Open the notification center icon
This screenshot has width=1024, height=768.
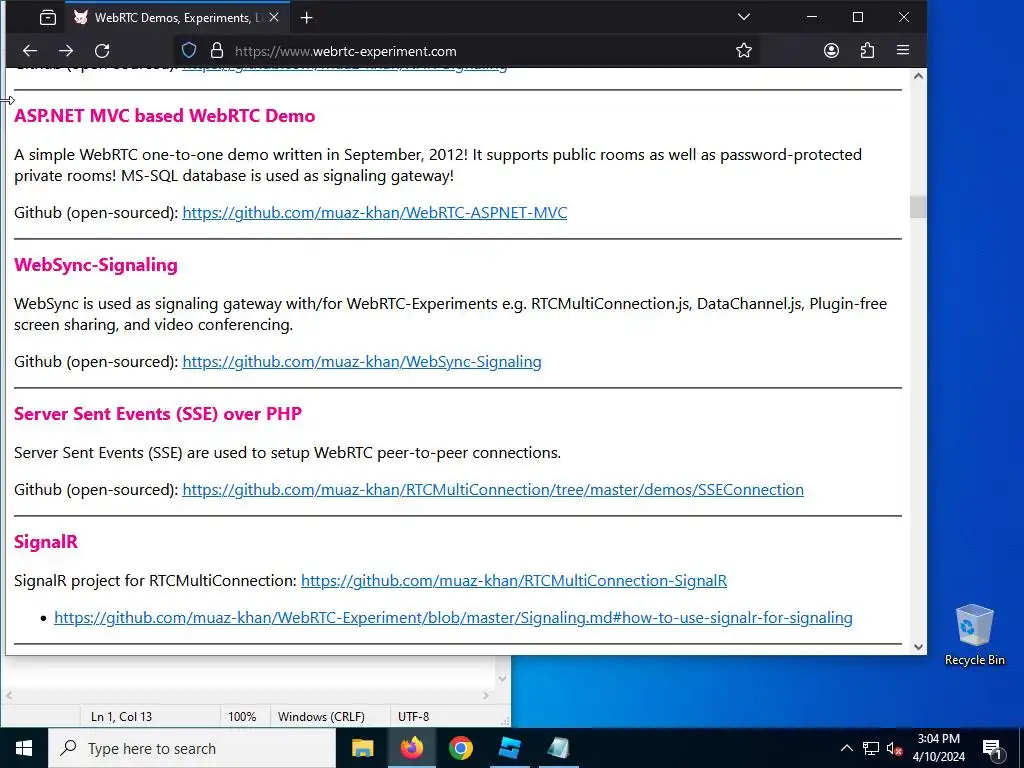(993, 748)
